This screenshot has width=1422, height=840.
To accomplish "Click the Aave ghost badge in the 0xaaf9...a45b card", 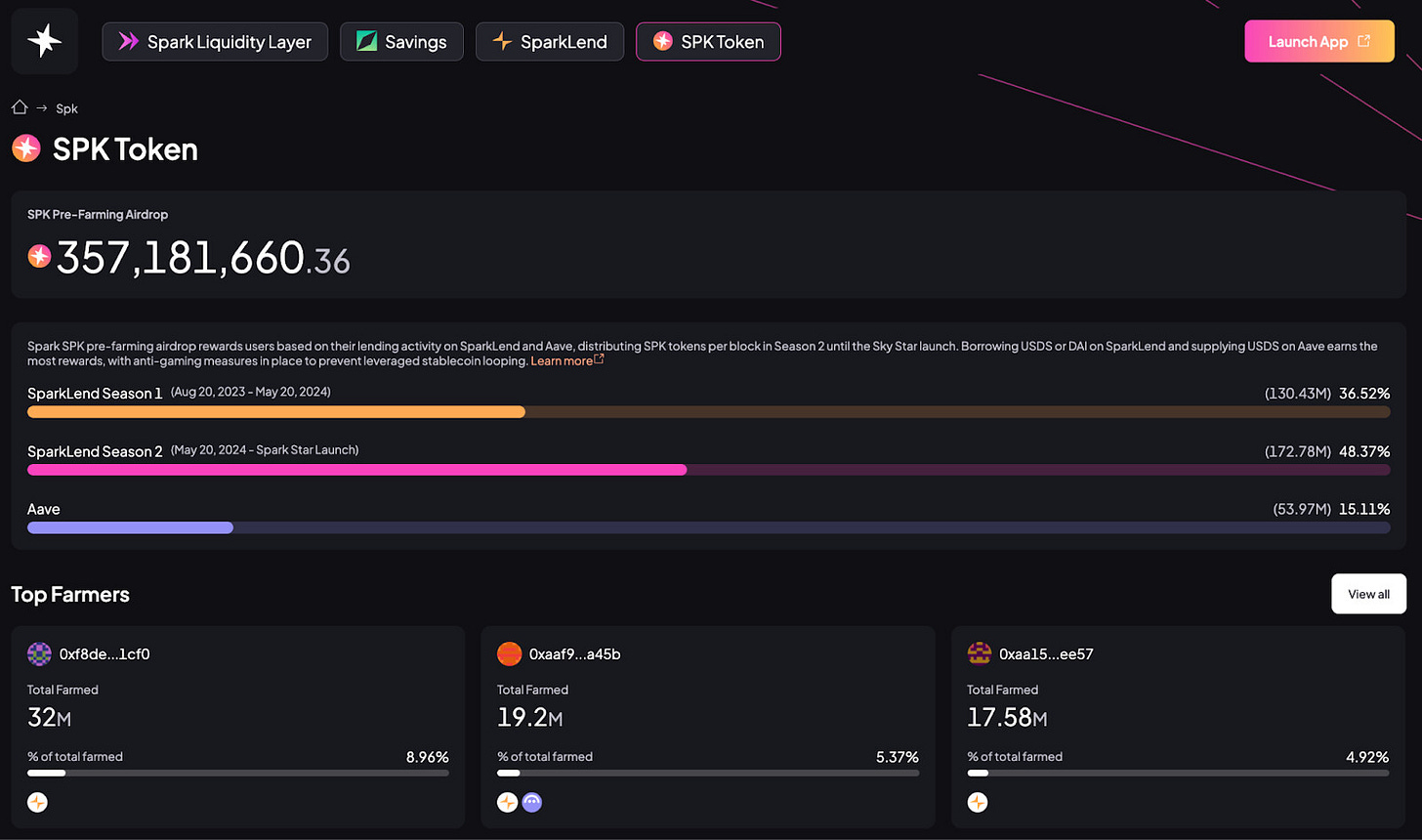I will pyautogui.click(x=532, y=803).
